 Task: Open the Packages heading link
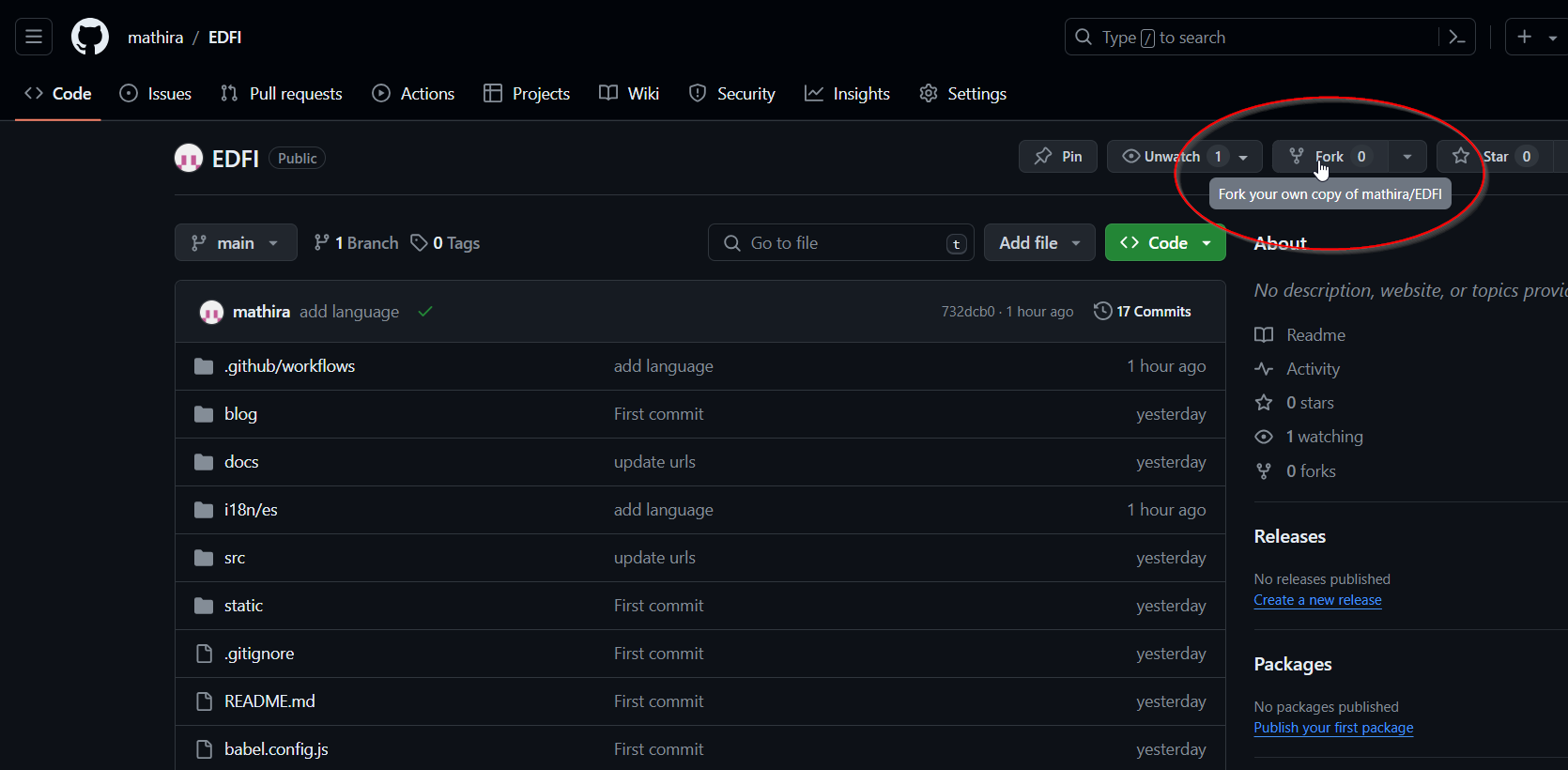[1293, 664]
